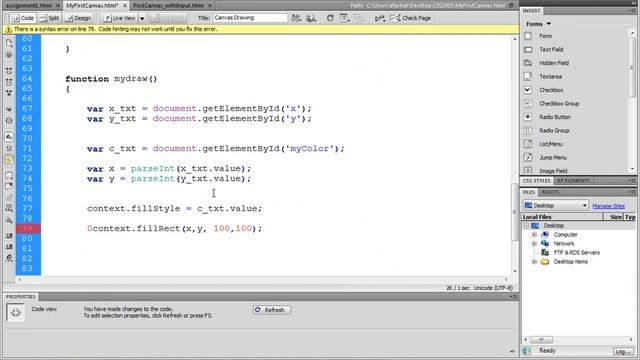
Task: Open the View Options toolbar icon
Action: (x=344, y=18)
